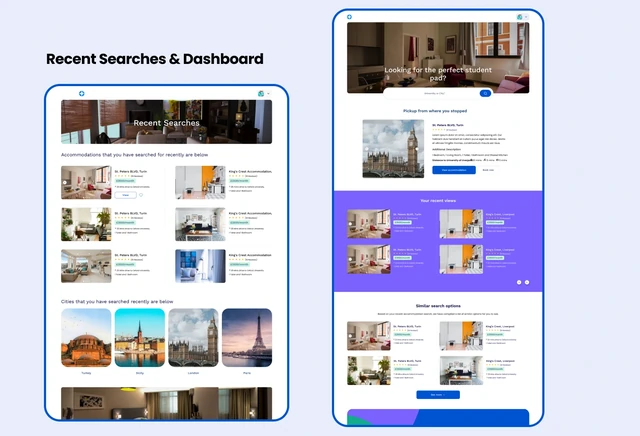Click 'Accommodations that you have searched for recently' text
The image size is (640, 436).
click(x=135, y=155)
